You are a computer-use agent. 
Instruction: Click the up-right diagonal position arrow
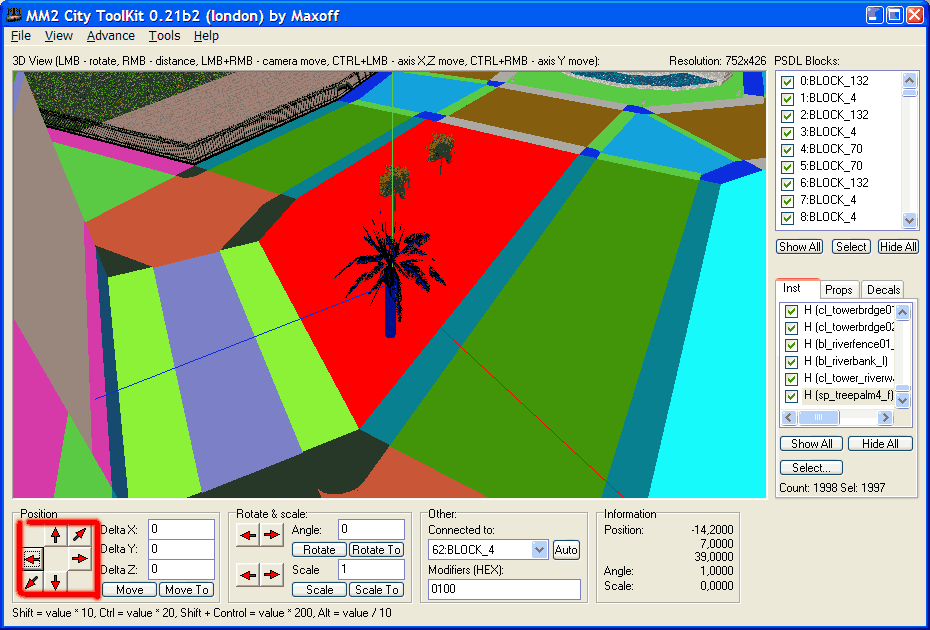[80, 534]
